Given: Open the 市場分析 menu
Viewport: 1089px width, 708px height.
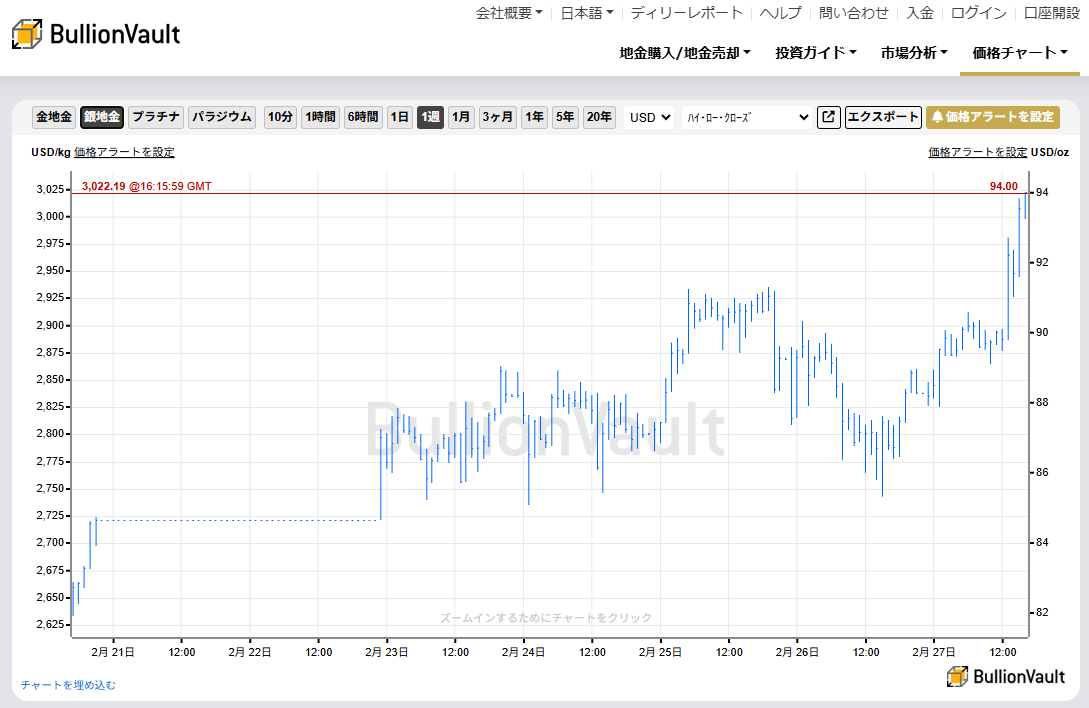Looking at the screenshot, I should [913, 53].
